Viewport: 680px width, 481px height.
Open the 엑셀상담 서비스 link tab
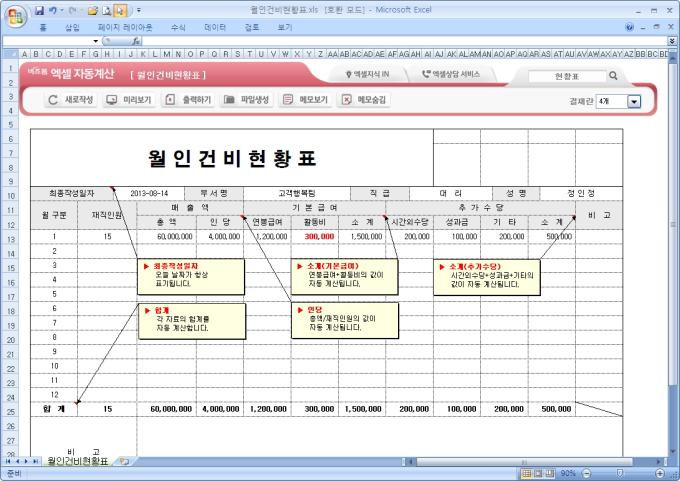[x=451, y=75]
